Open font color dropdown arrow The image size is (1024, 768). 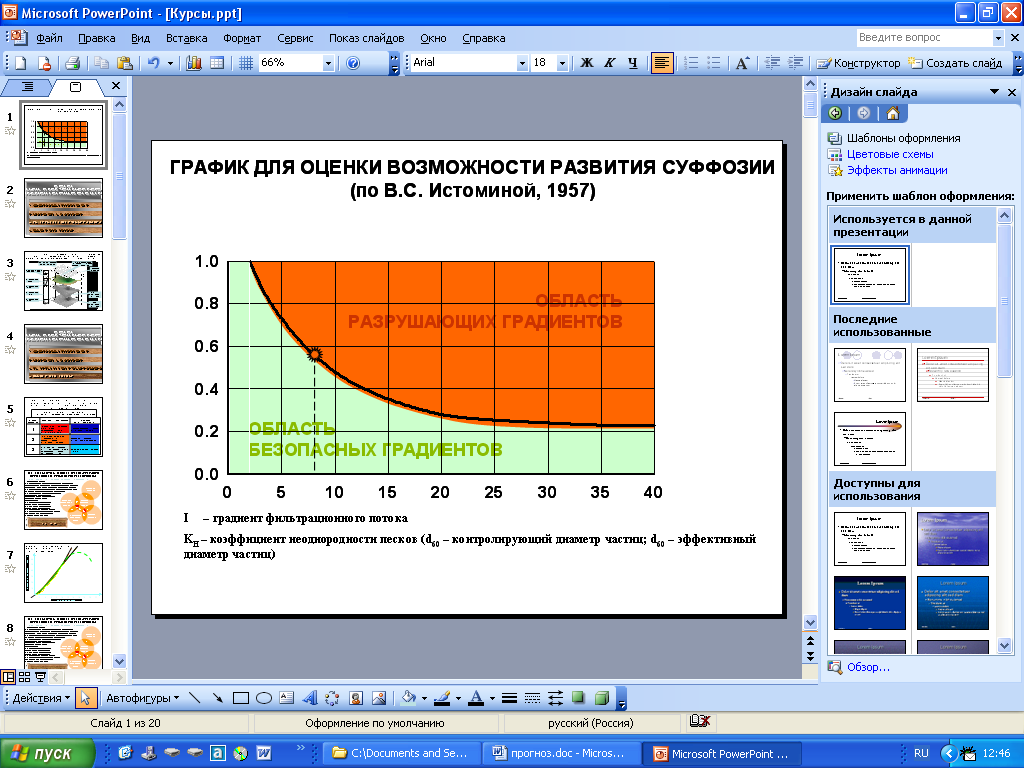(x=492, y=698)
